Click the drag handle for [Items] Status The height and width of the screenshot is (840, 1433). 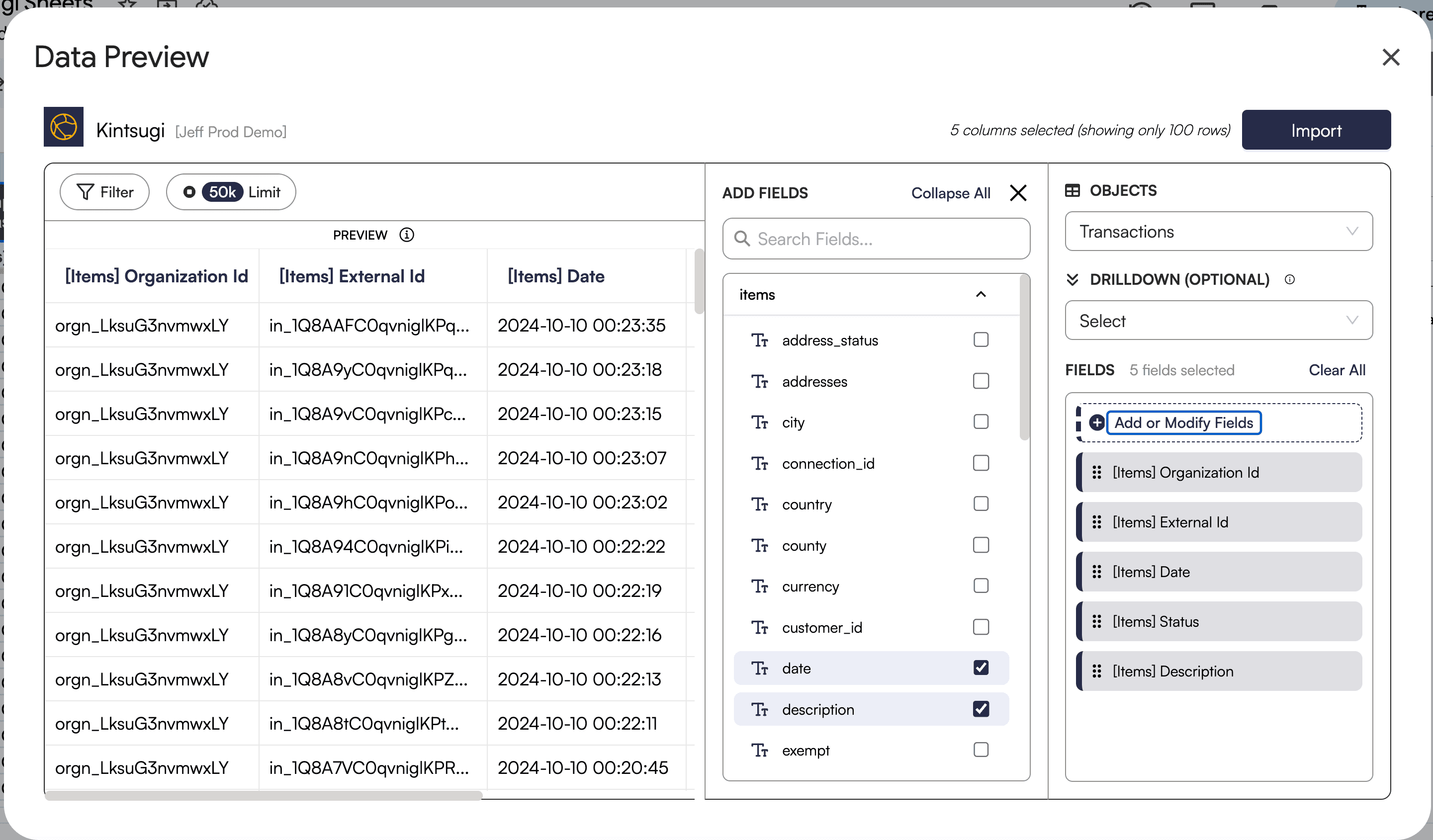pos(1097,621)
